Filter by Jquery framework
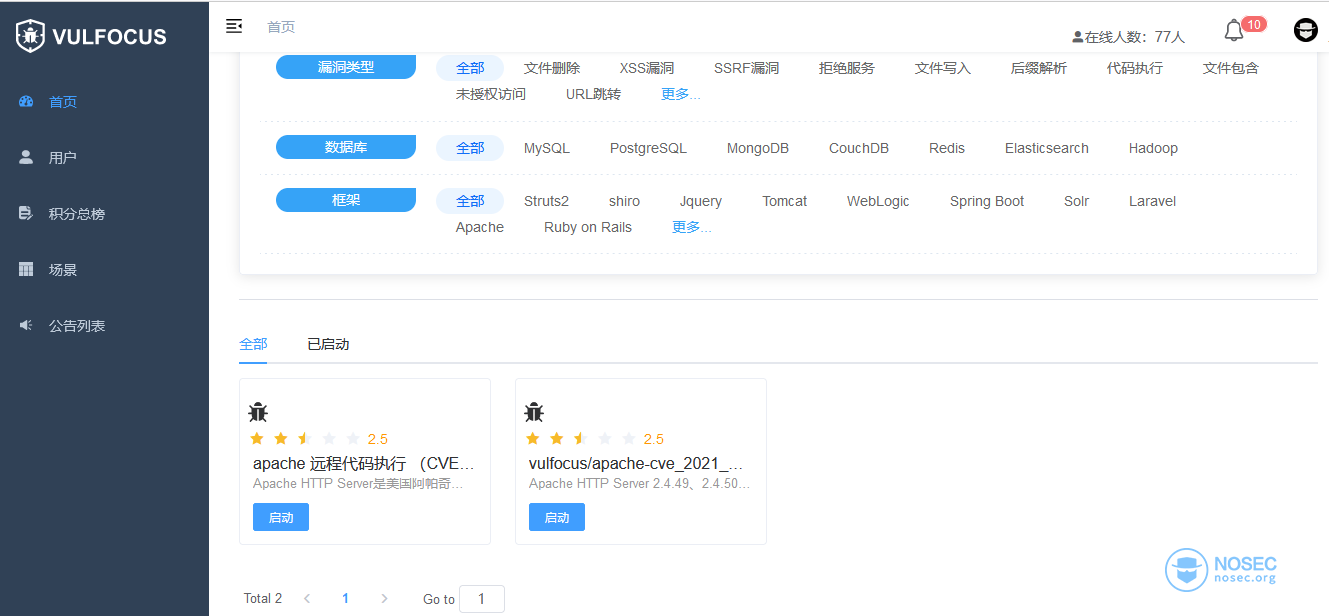This screenshot has width=1329, height=616. pos(701,201)
